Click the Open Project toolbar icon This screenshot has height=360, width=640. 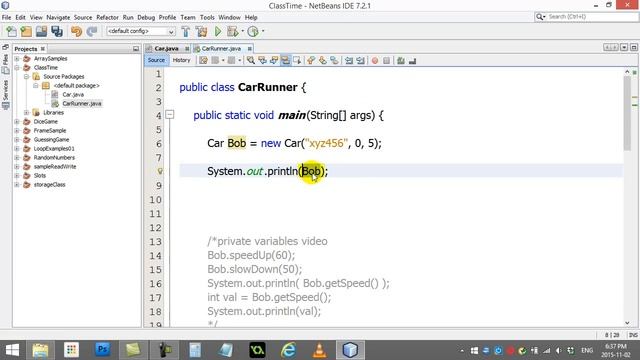(x=41, y=31)
